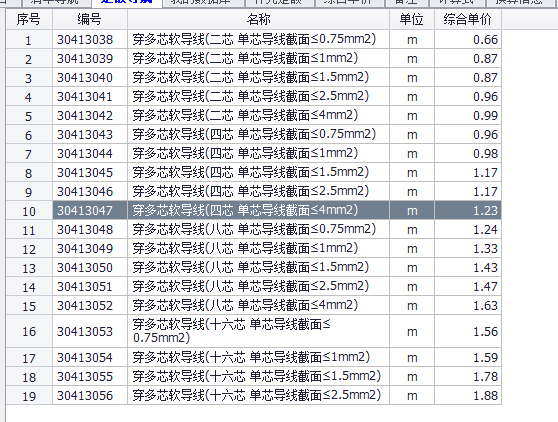558x422 pixels.
Task: Click row number 16 cell
Action: (x=29, y=332)
